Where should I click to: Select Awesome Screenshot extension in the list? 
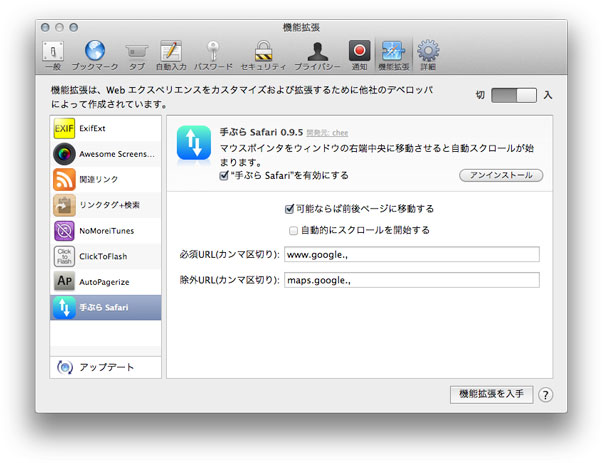tap(106, 154)
